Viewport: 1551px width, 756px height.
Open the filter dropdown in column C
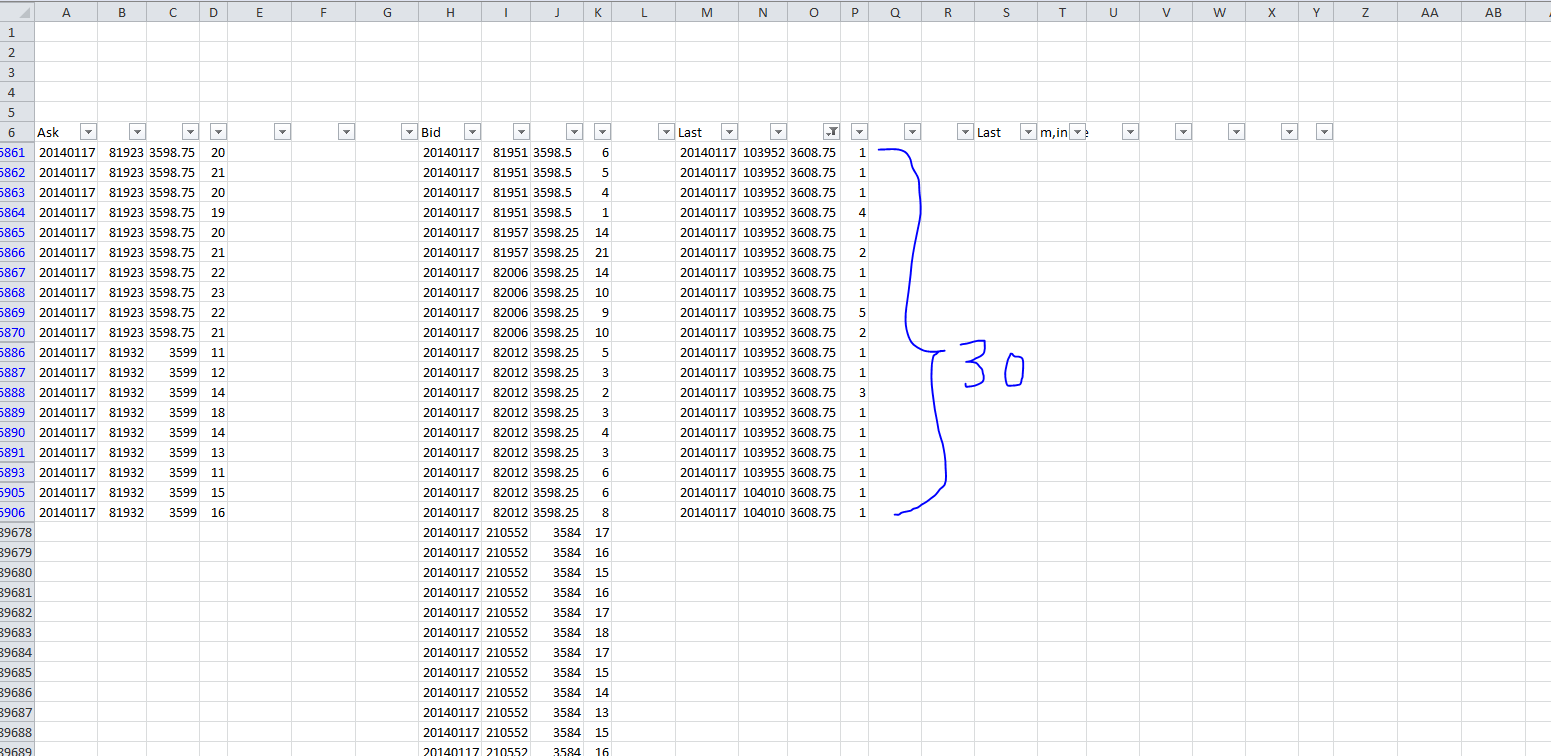tap(190, 132)
